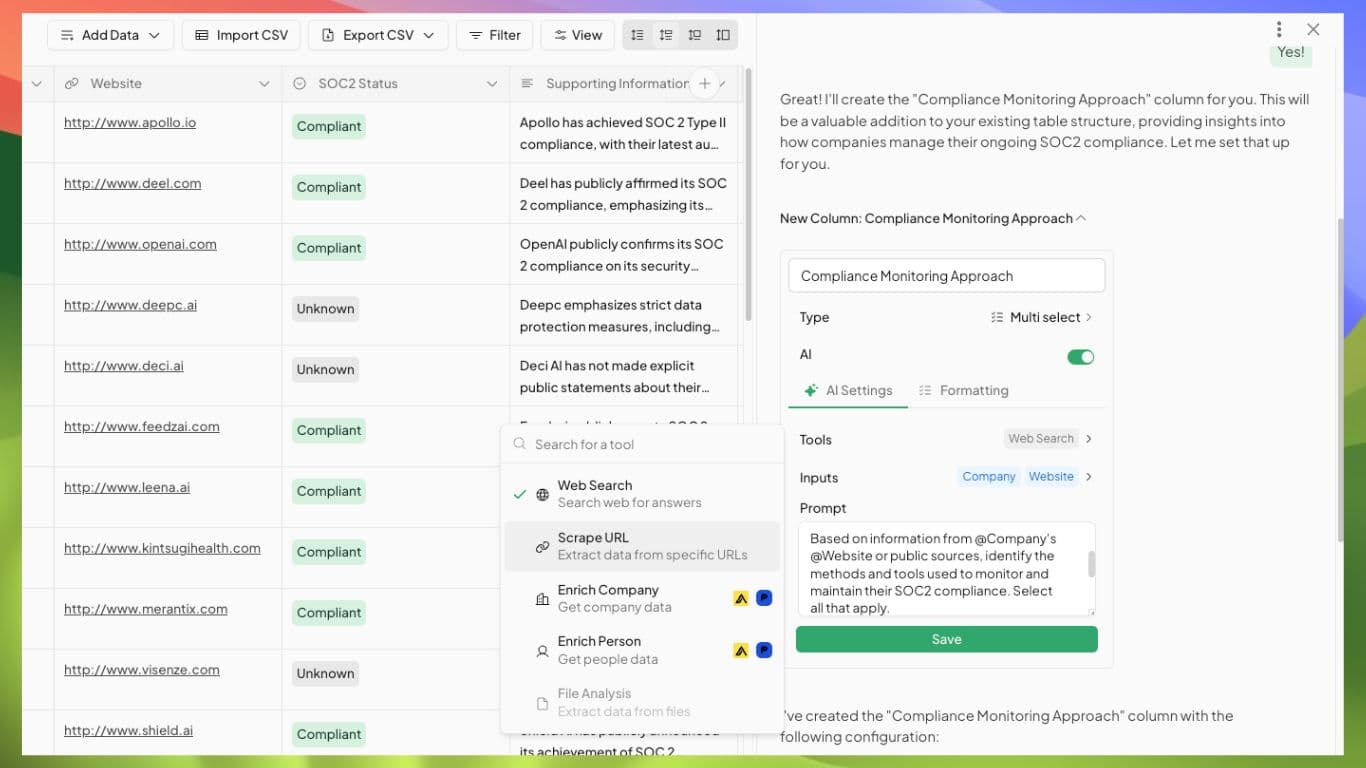The width and height of the screenshot is (1366, 768).
Task: Select the AI Settings tab
Action: click(x=848, y=391)
